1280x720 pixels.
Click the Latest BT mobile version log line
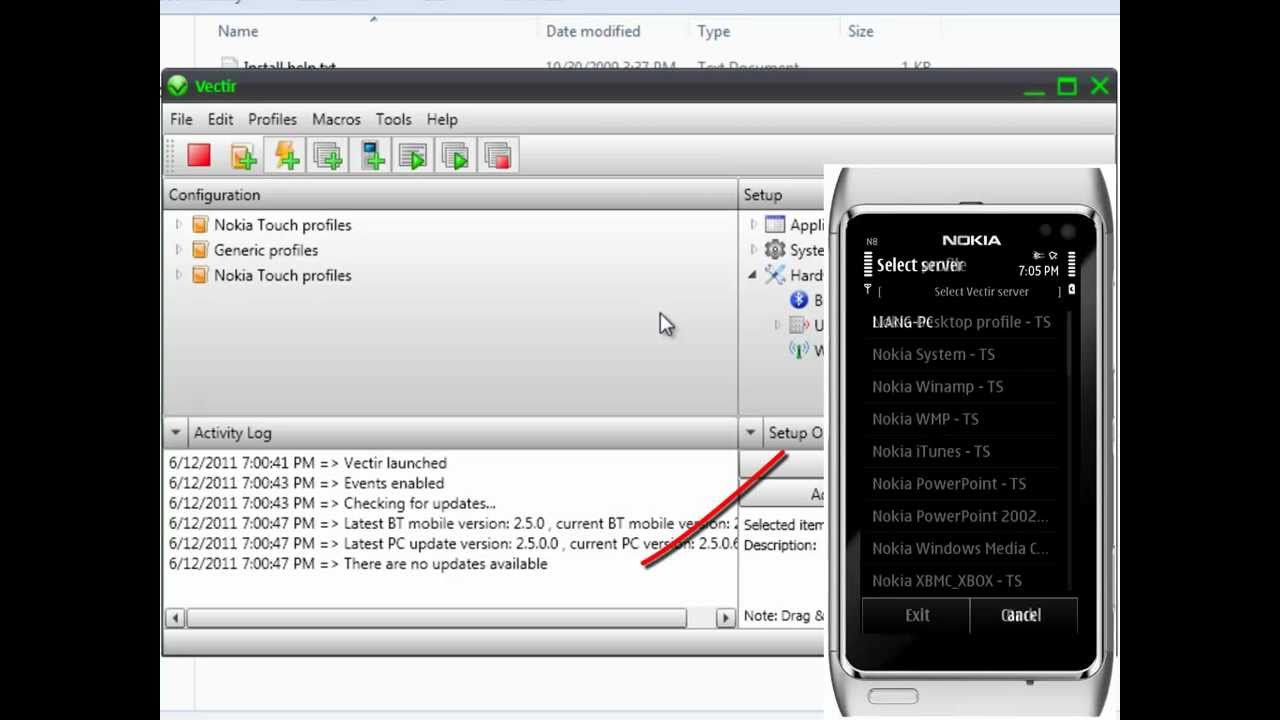452,523
